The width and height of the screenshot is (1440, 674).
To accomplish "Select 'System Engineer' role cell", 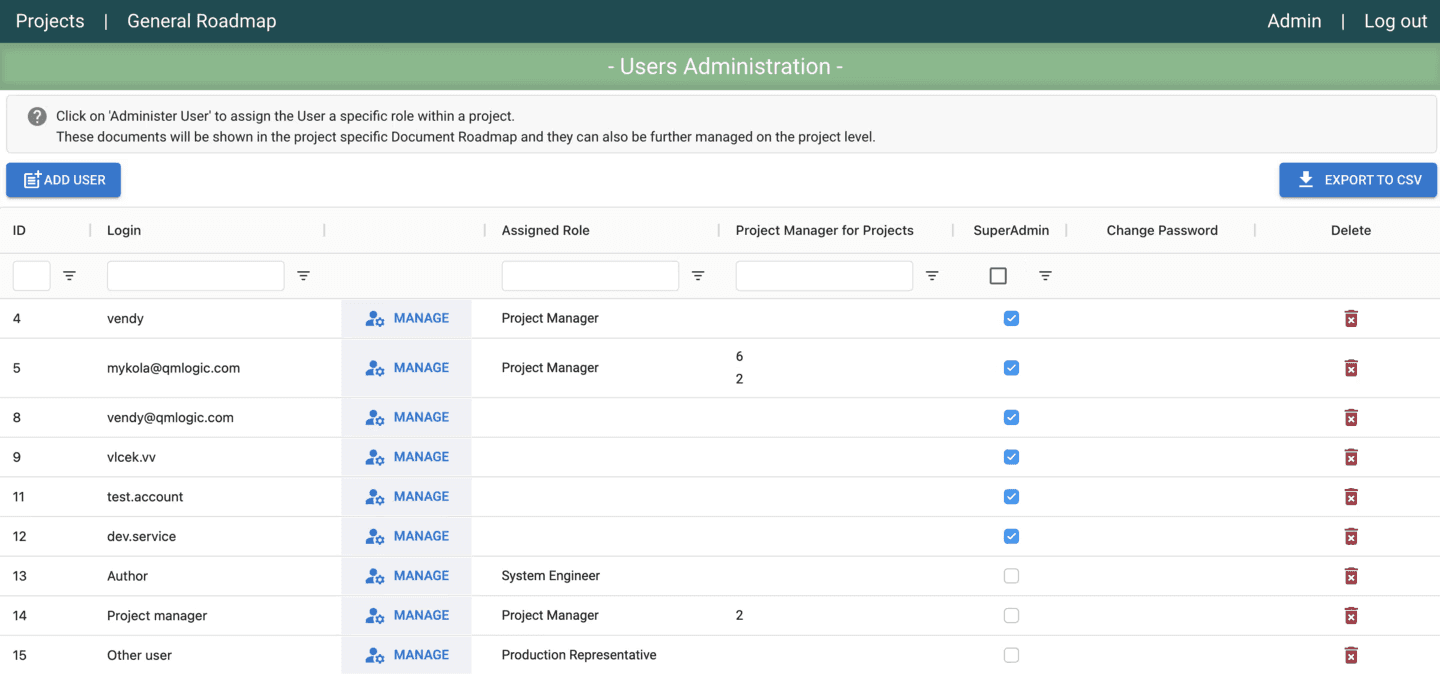I will tap(551, 576).
